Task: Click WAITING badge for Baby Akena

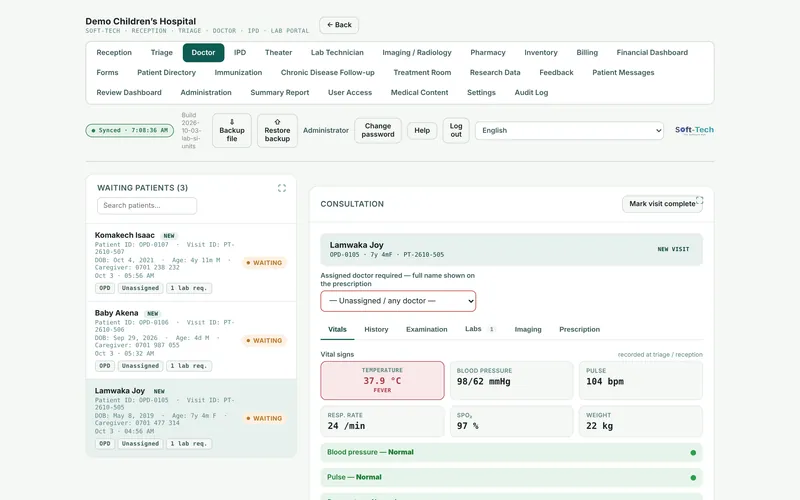Action: [x=264, y=340]
